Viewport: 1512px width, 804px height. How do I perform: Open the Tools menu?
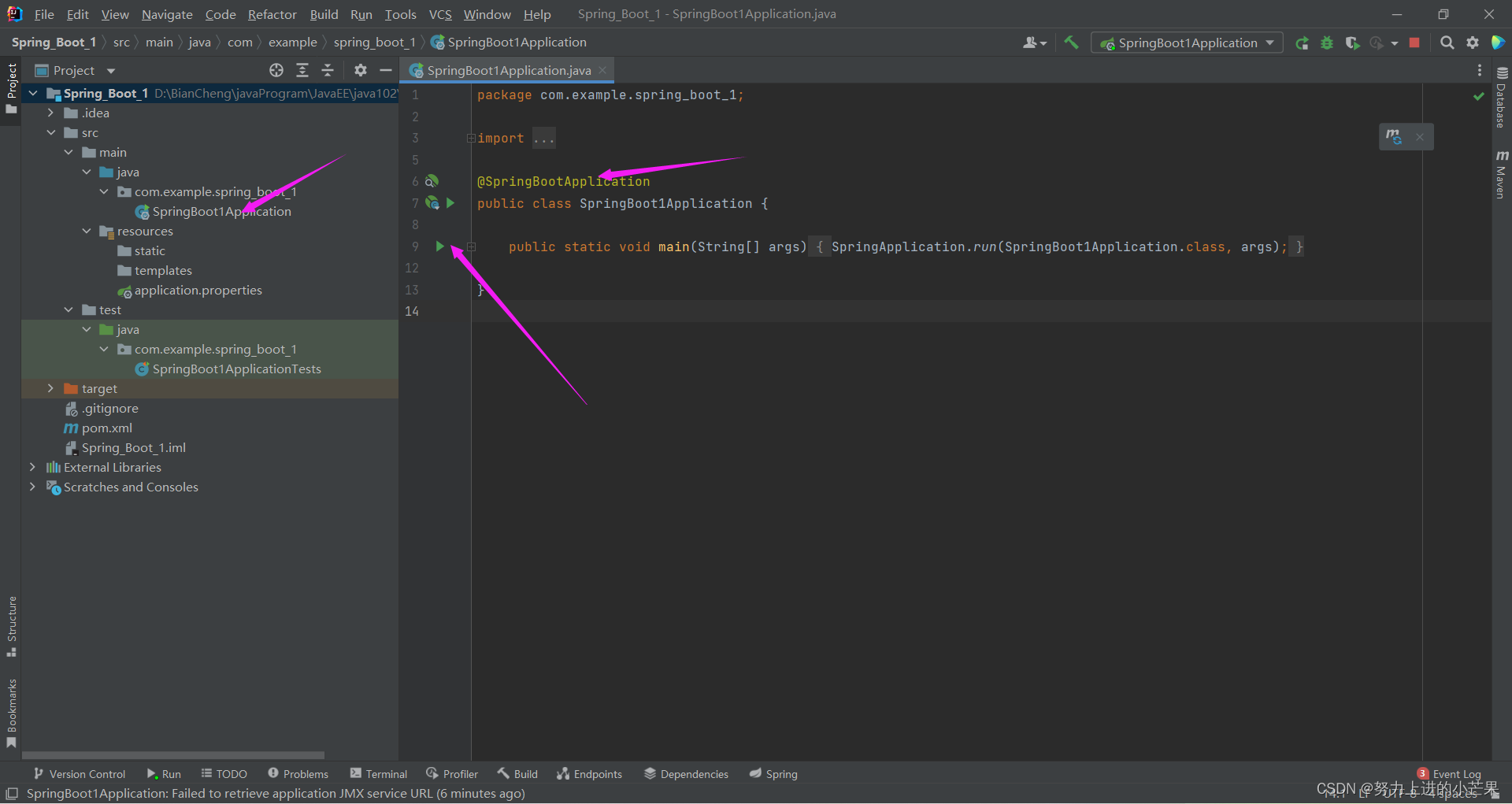pos(400,14)
